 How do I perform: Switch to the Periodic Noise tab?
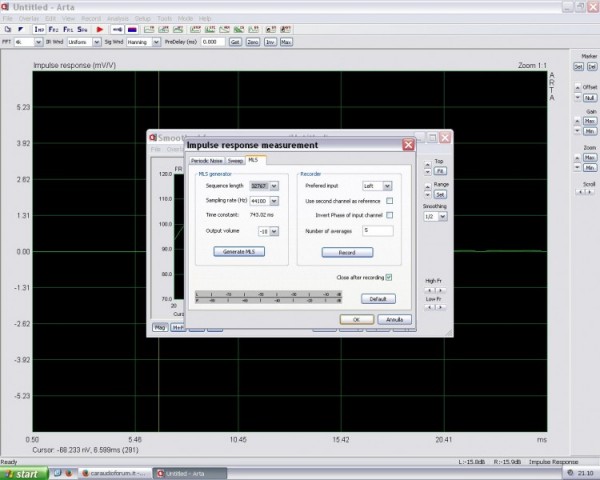(207, 161)
